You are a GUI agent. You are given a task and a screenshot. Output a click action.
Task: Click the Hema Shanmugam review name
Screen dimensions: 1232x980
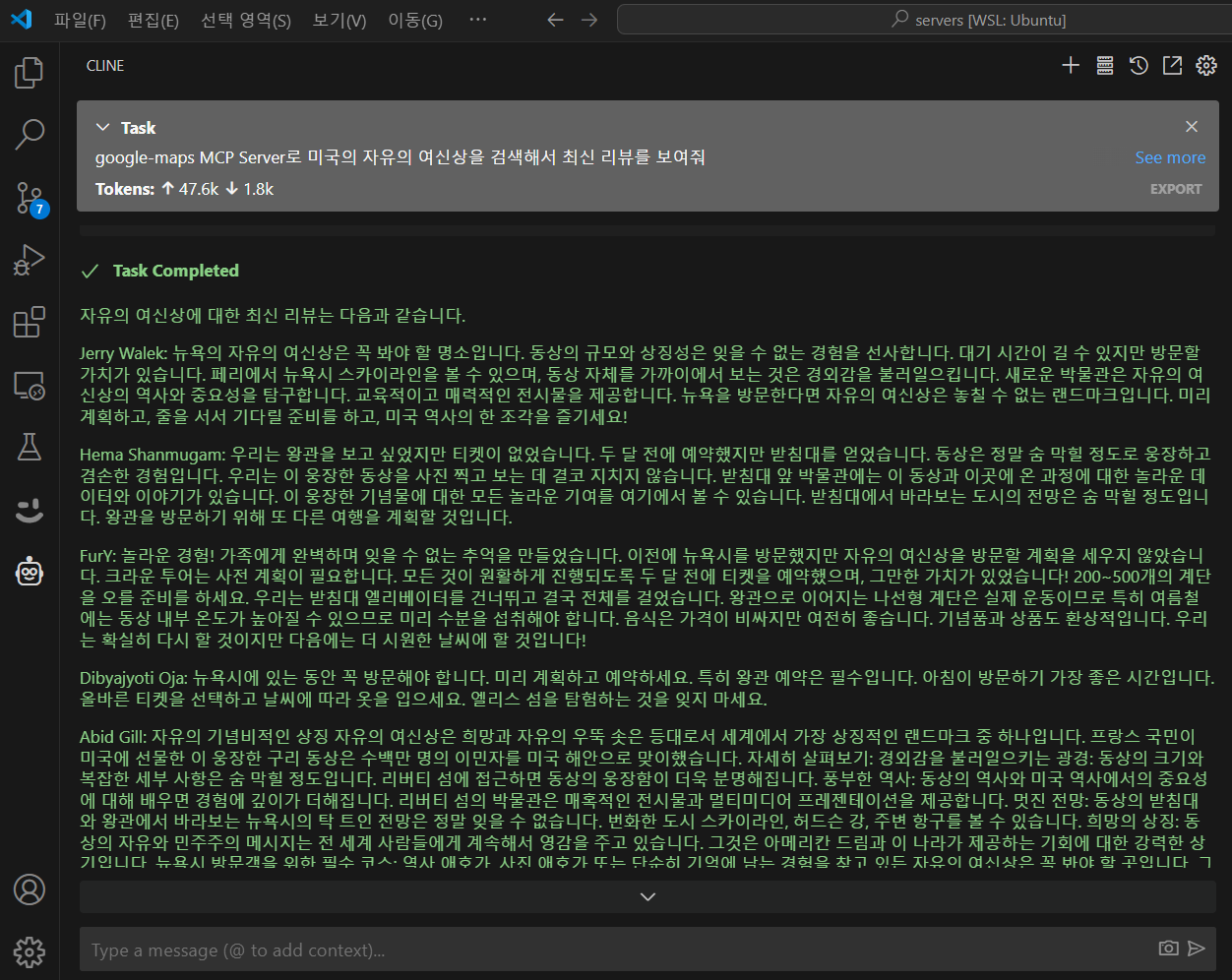point(154,455)
